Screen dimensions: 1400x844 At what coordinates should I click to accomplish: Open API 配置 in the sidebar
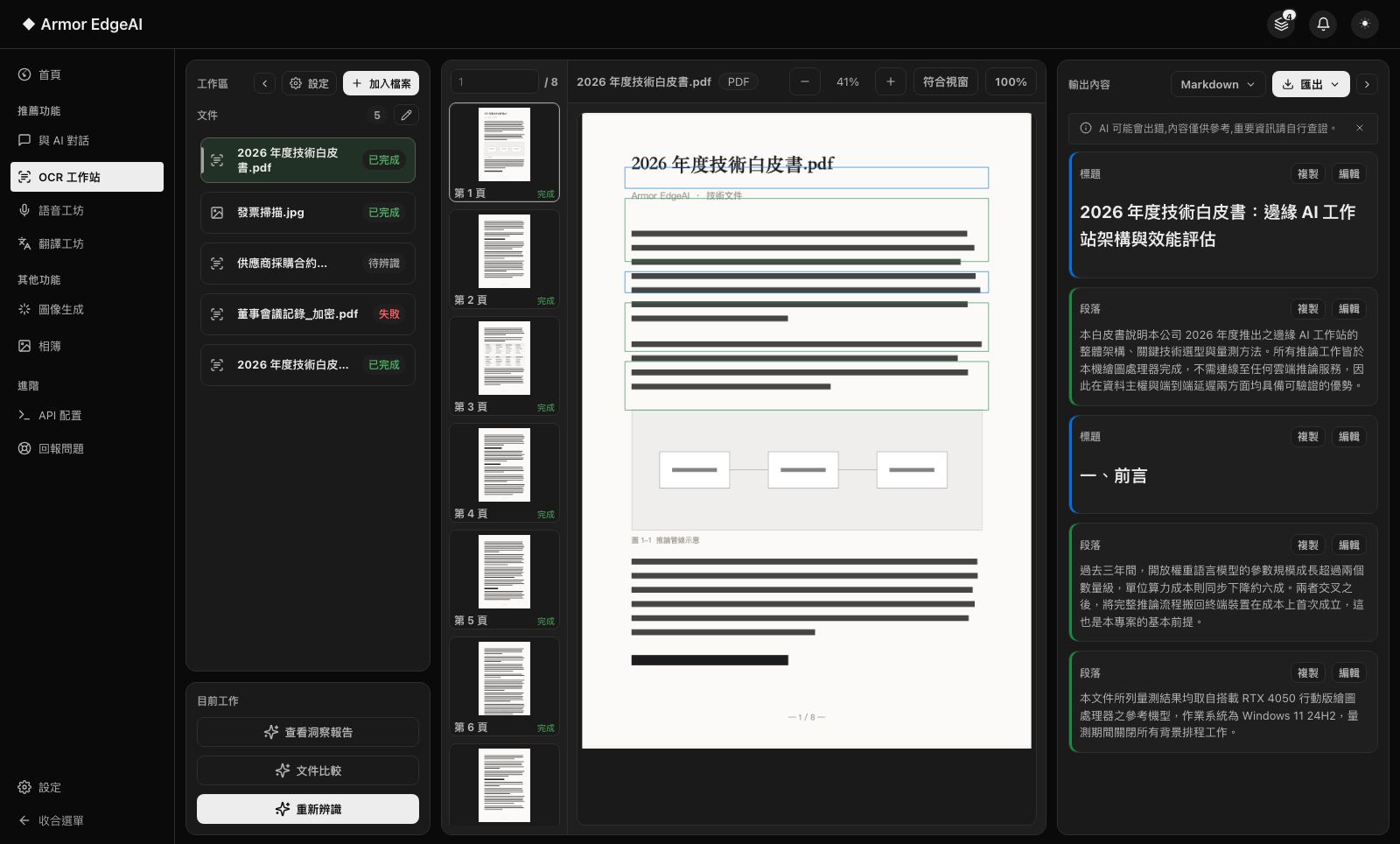pos(87,415)
